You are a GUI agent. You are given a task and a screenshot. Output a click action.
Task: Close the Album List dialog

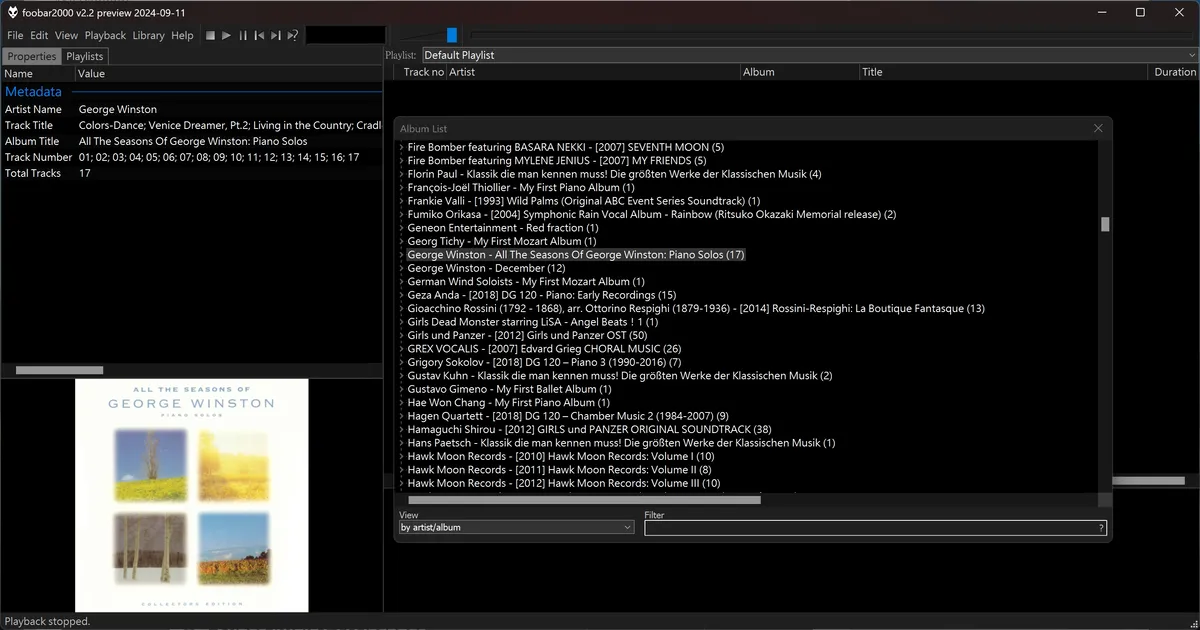(x=1098, y=128)
